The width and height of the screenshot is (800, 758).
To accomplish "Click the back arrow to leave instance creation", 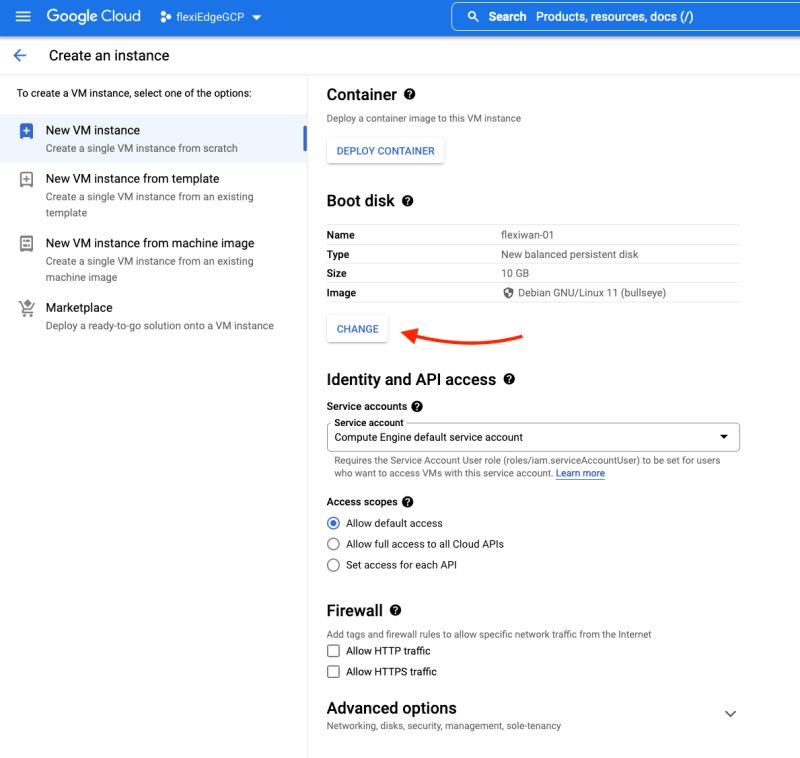I will [20, 56].
